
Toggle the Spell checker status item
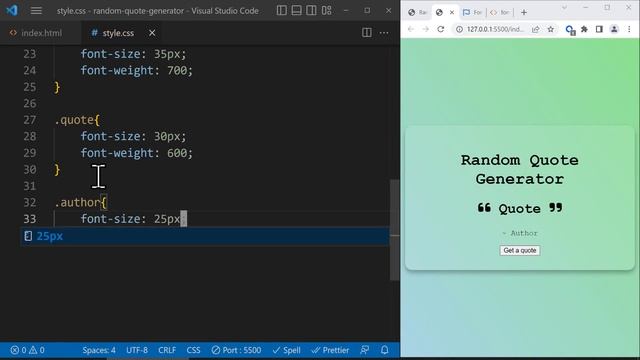287,350
